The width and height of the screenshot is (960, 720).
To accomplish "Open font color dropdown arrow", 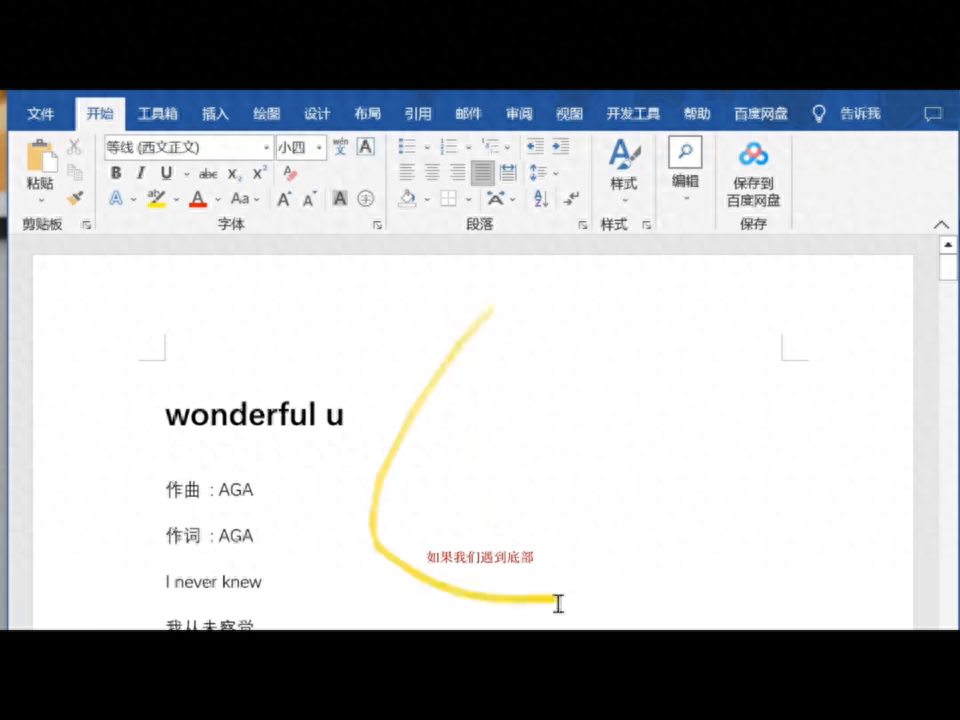I will tap(217, 200).
